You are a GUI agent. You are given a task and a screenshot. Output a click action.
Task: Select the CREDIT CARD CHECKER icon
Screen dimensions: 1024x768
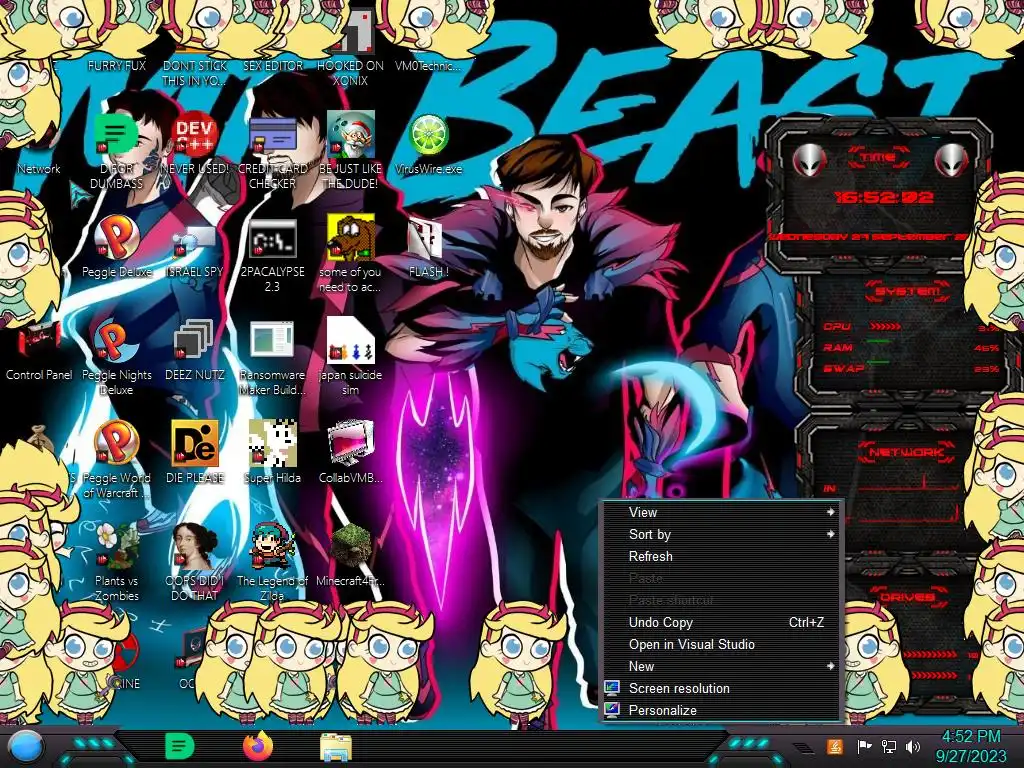click(272, 136)
